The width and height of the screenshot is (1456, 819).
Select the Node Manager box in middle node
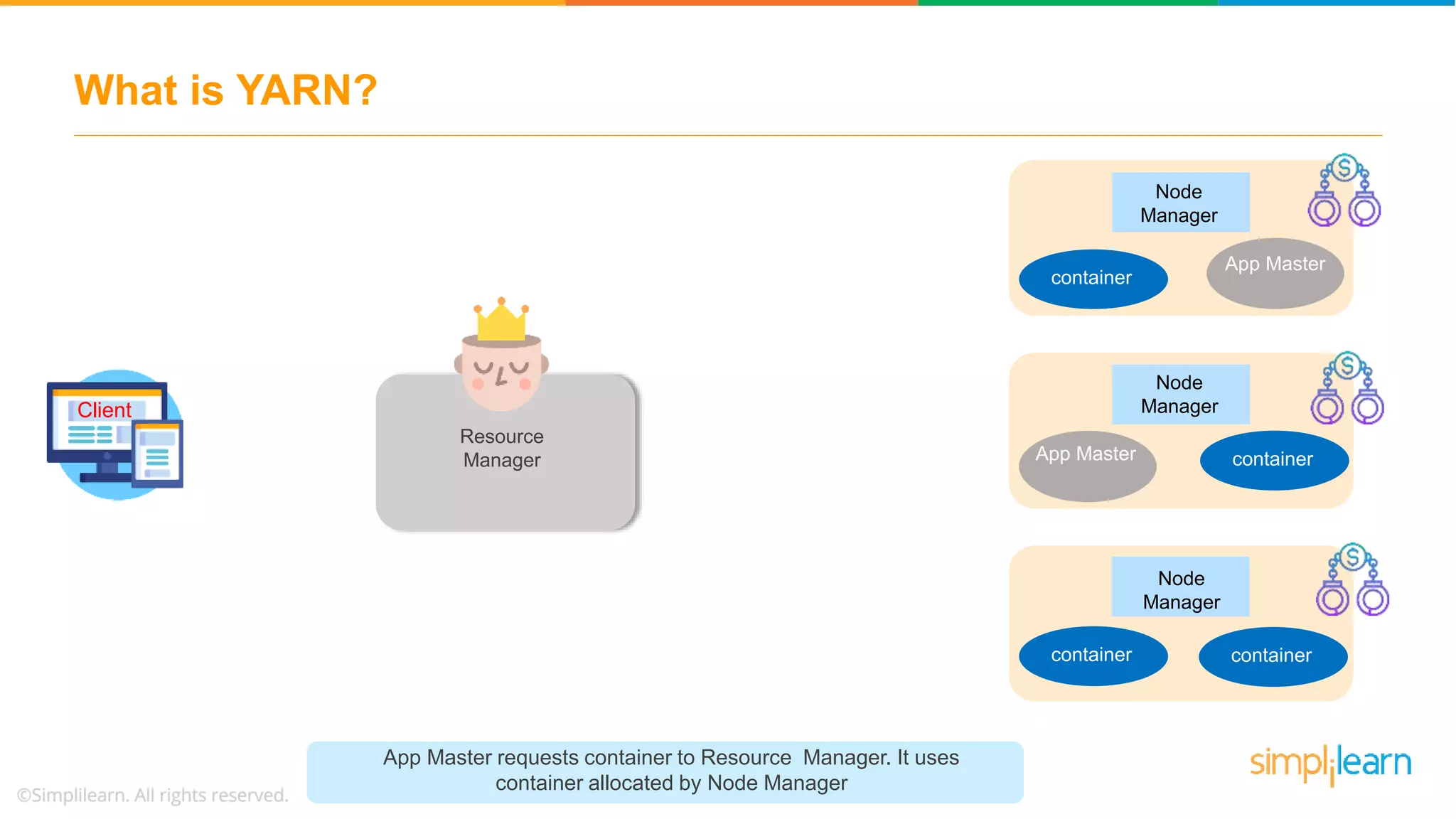click(1180, 395)
